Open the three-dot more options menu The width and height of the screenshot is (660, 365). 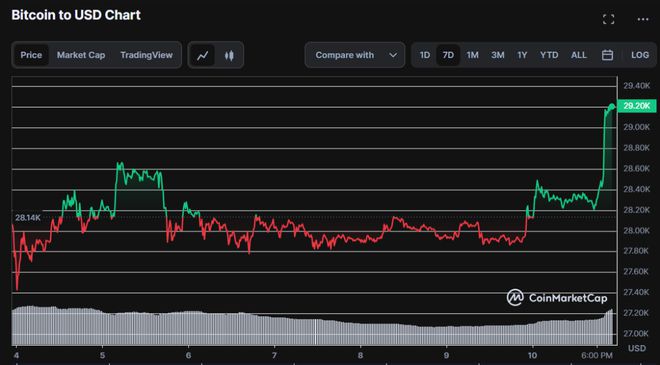click(643, 19)
